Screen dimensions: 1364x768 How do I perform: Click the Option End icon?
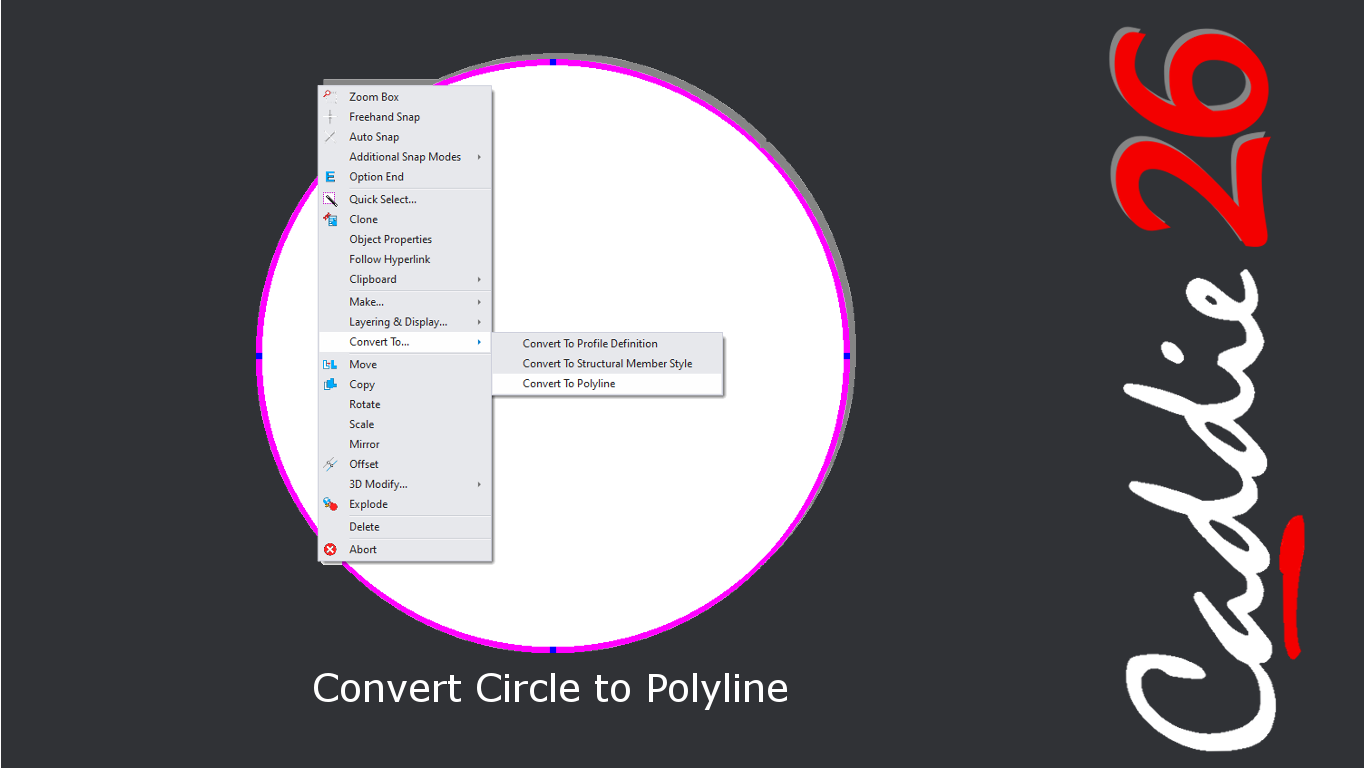[330, 177]
